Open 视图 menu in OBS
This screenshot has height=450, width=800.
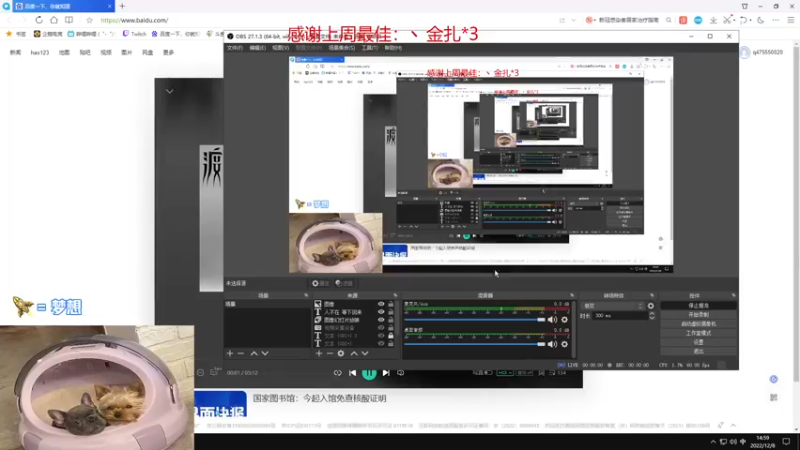click(280, 47)
